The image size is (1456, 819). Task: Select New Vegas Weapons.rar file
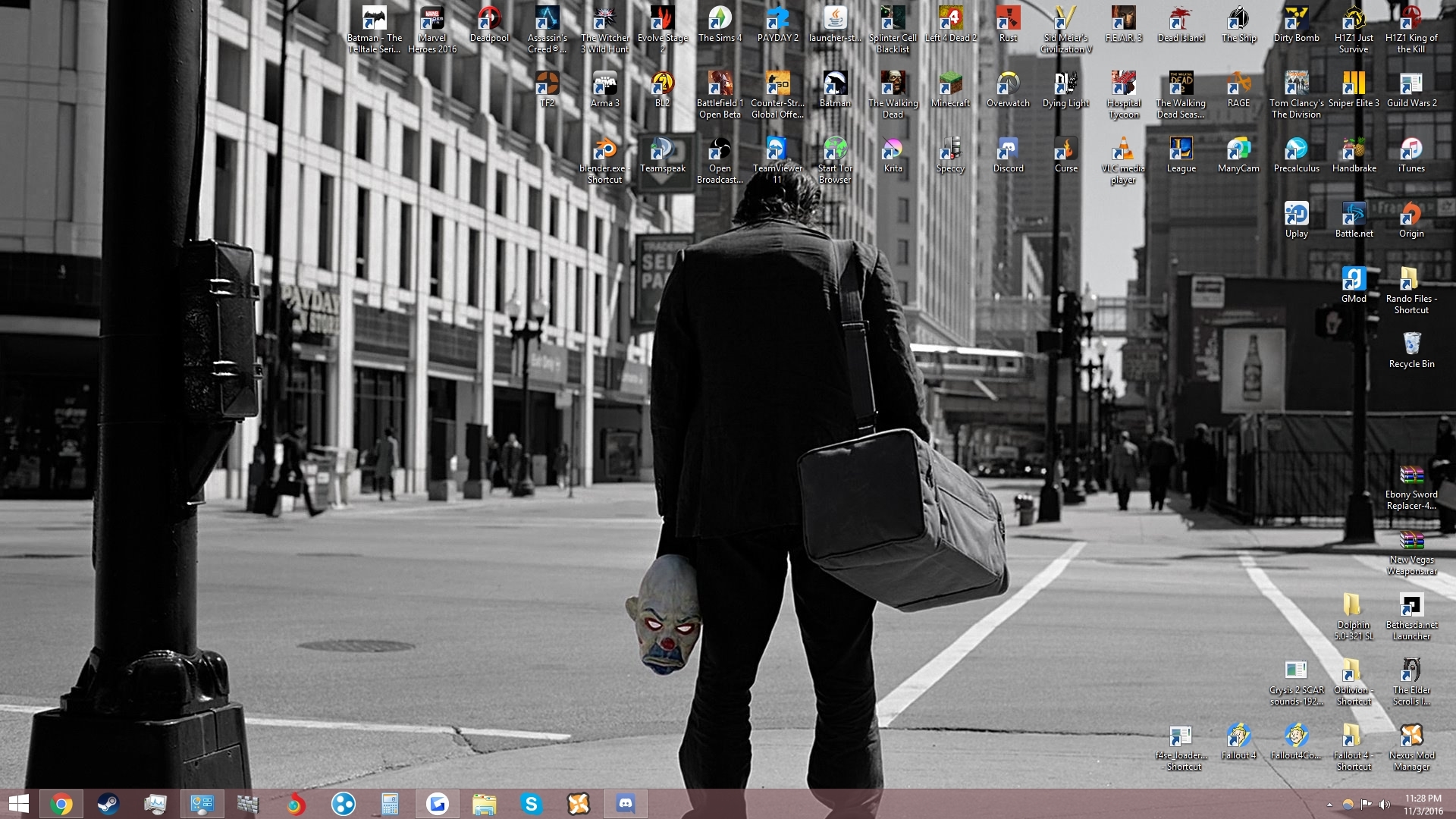(x=1411, y=552)
